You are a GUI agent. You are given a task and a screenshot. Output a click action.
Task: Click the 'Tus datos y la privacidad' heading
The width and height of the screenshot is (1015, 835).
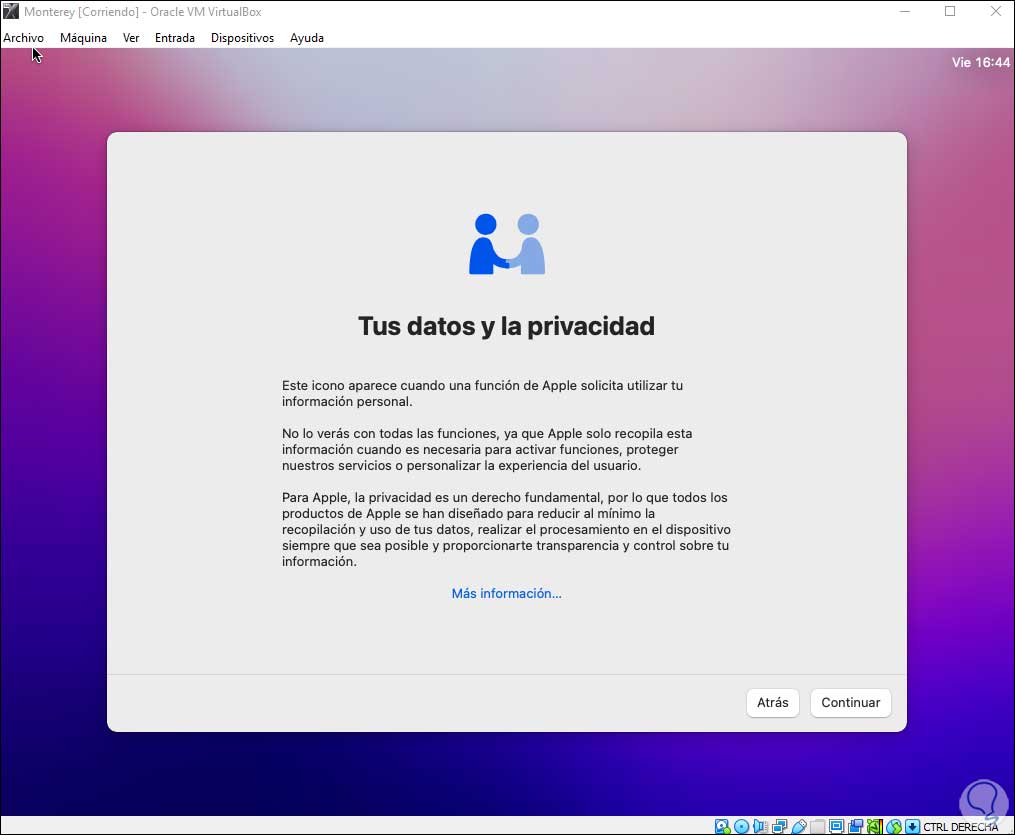tap(507, 326)
